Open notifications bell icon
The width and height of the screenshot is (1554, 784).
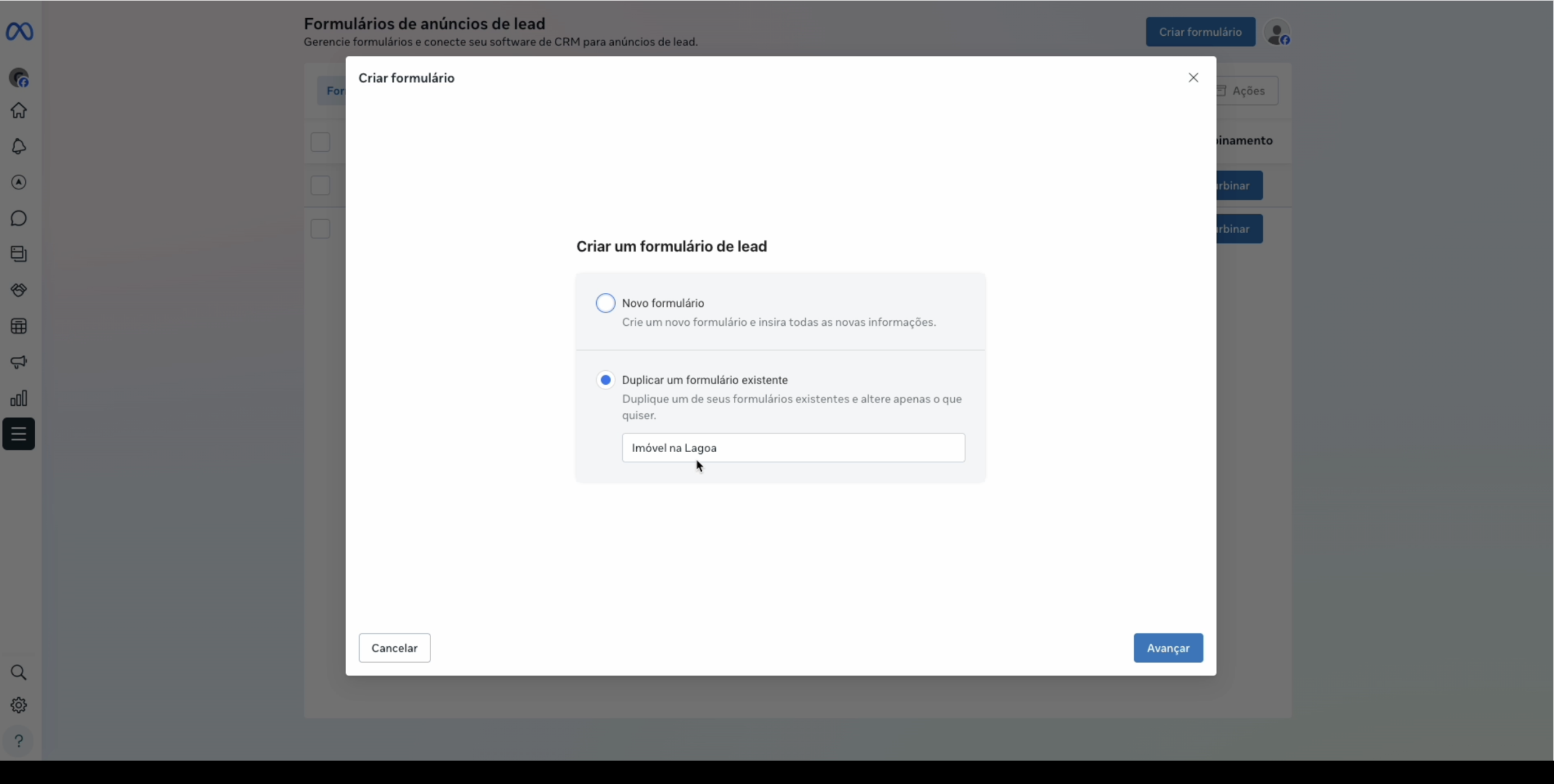[x=19, y=146]
